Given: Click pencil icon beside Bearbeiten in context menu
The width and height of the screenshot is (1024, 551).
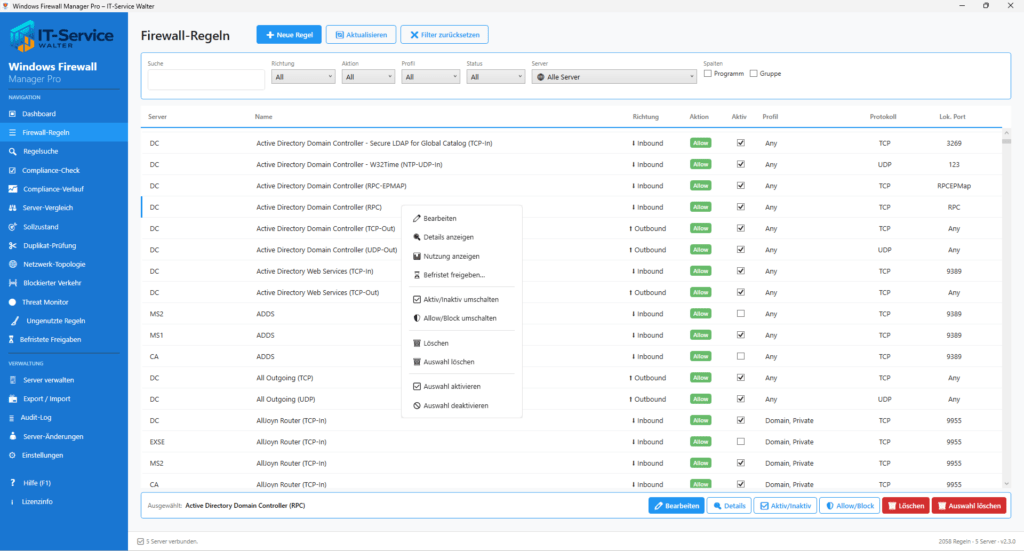Looking at the screenshot, I should [x=417, y=219].
